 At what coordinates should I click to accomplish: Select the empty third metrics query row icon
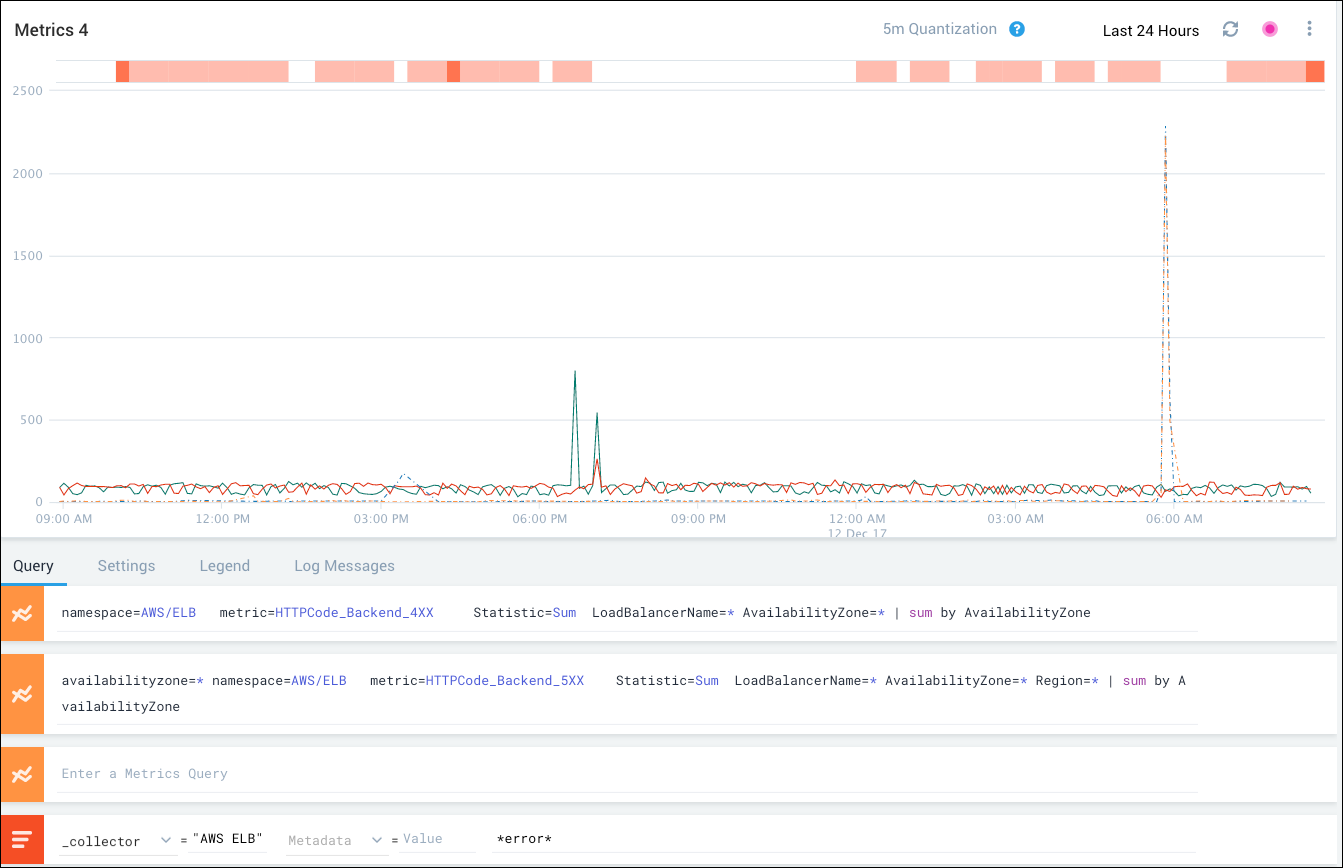pos(23,773)
